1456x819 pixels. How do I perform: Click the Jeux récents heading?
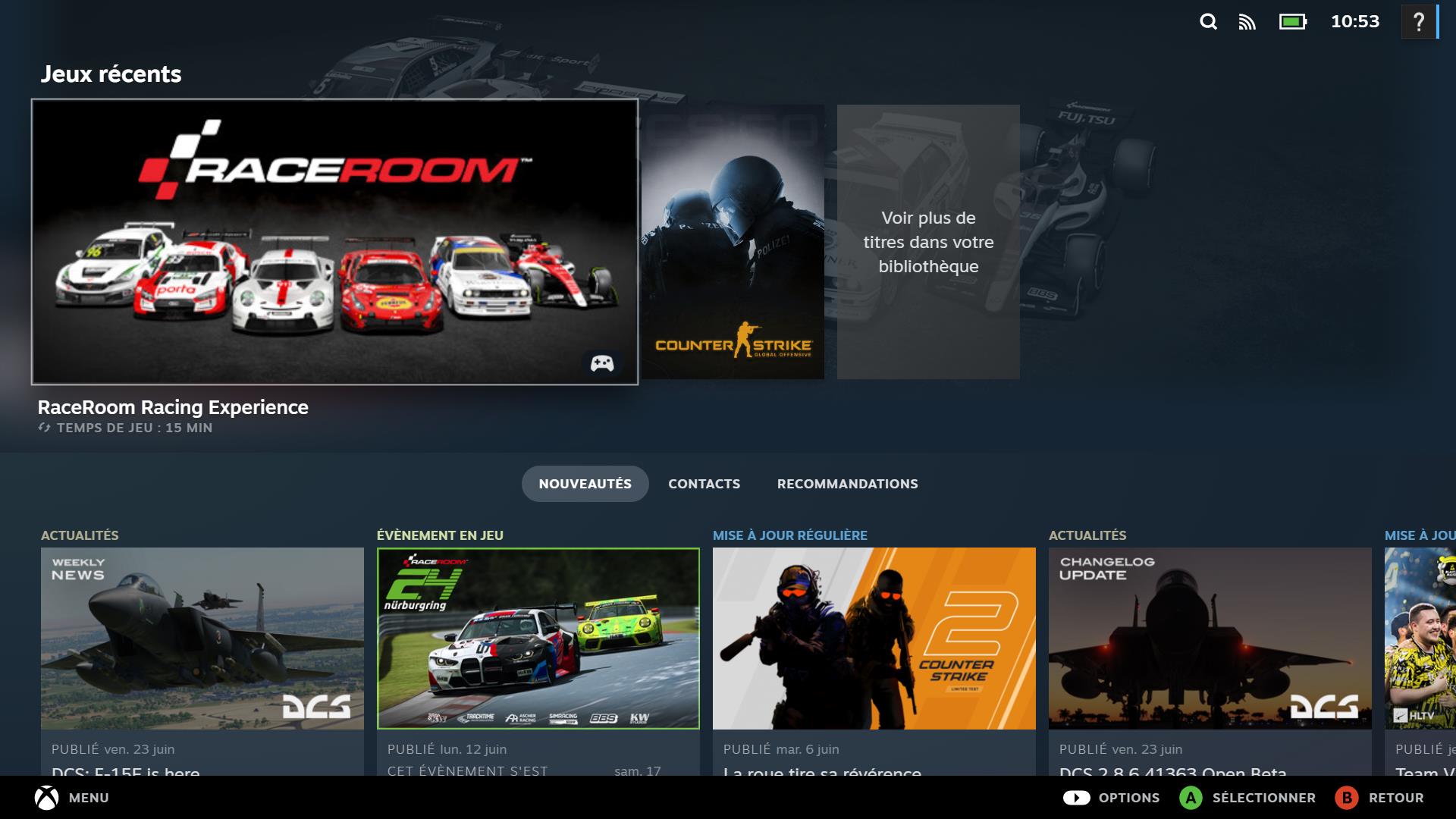click(111, 74)
